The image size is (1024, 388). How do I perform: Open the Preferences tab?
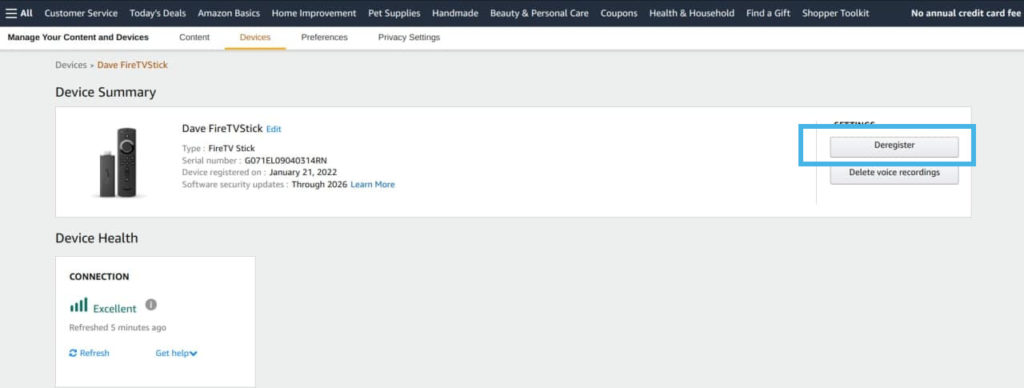point(324,37)
